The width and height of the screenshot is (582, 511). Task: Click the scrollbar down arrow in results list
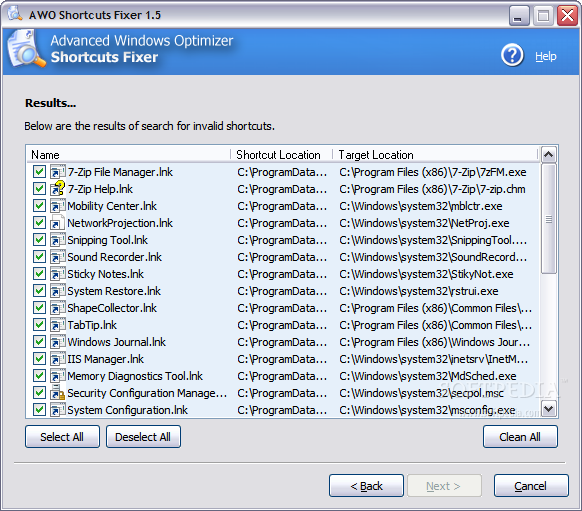(x=549, y=409)
